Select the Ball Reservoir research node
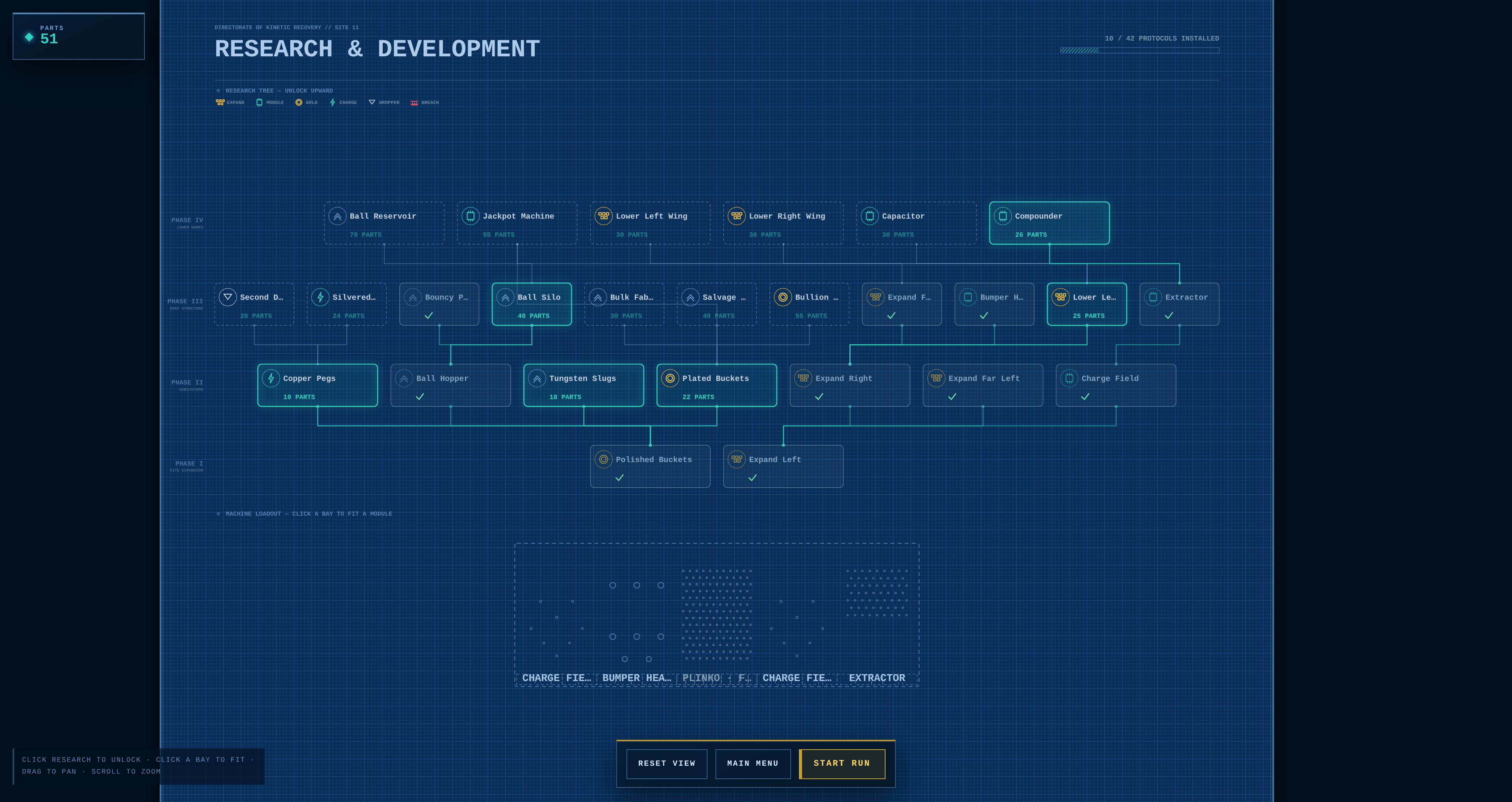This screenshot has width=1512, height=802. point(384,223)
